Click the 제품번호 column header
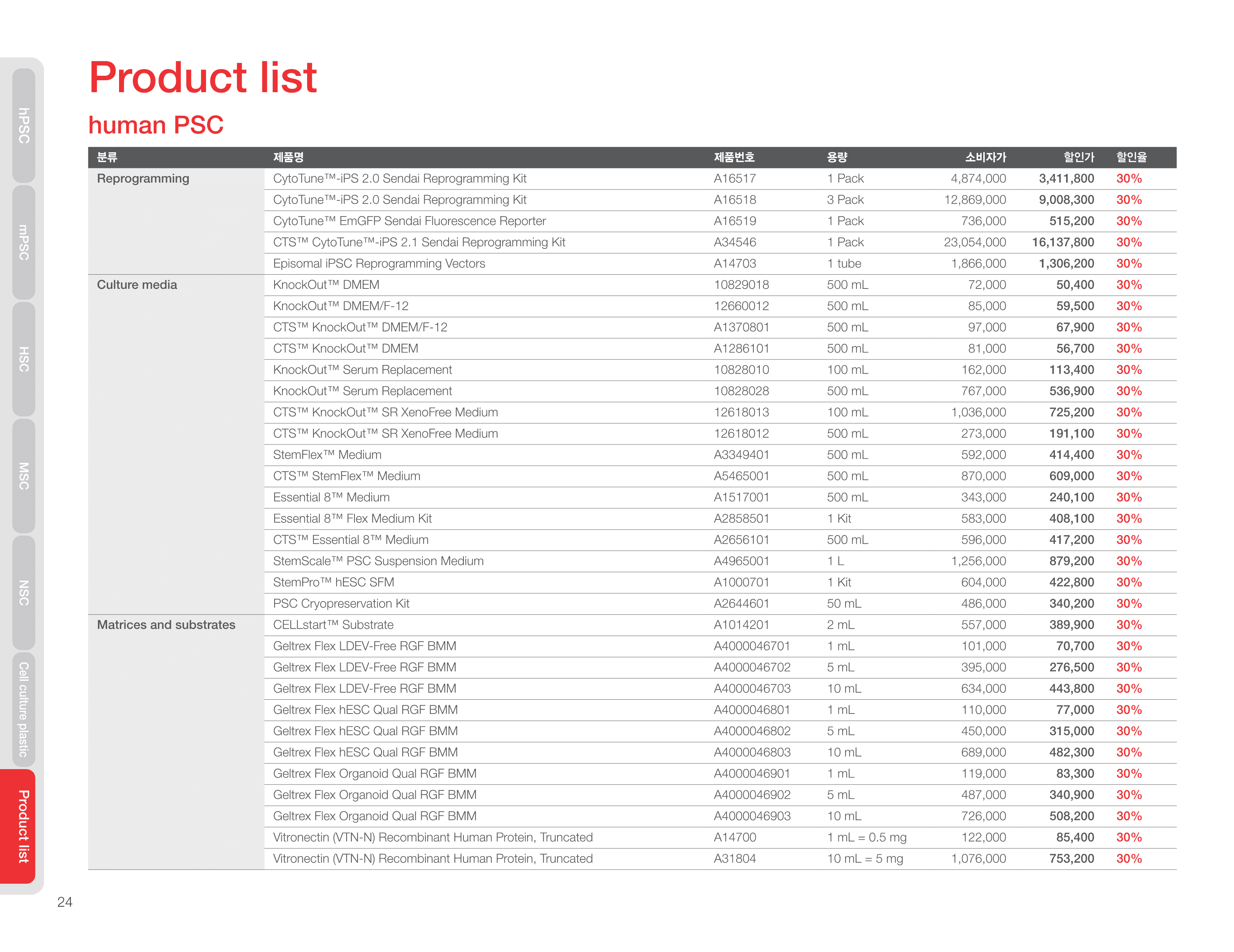 [734, 157]
